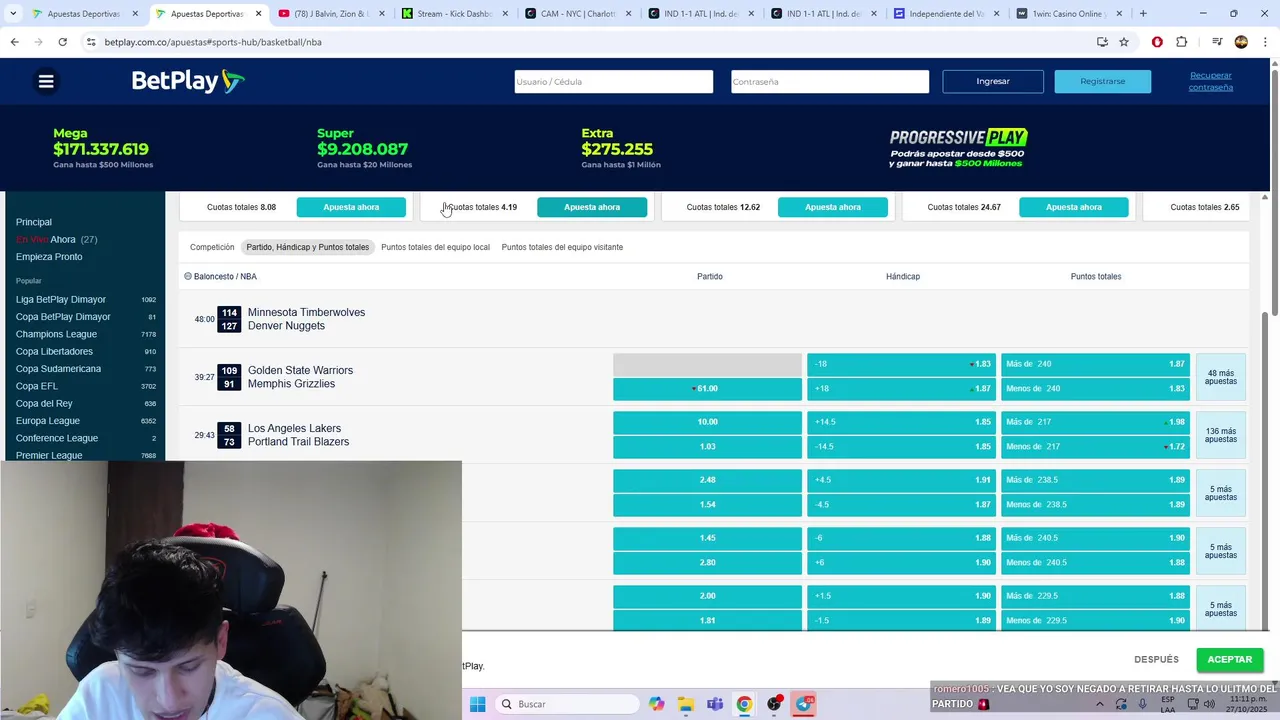Image resolution: width=1280 pixels, height=720 pixels.
Task: Open Liga BetPlay Dimayor in sidebar
Action: click(61, 299)
